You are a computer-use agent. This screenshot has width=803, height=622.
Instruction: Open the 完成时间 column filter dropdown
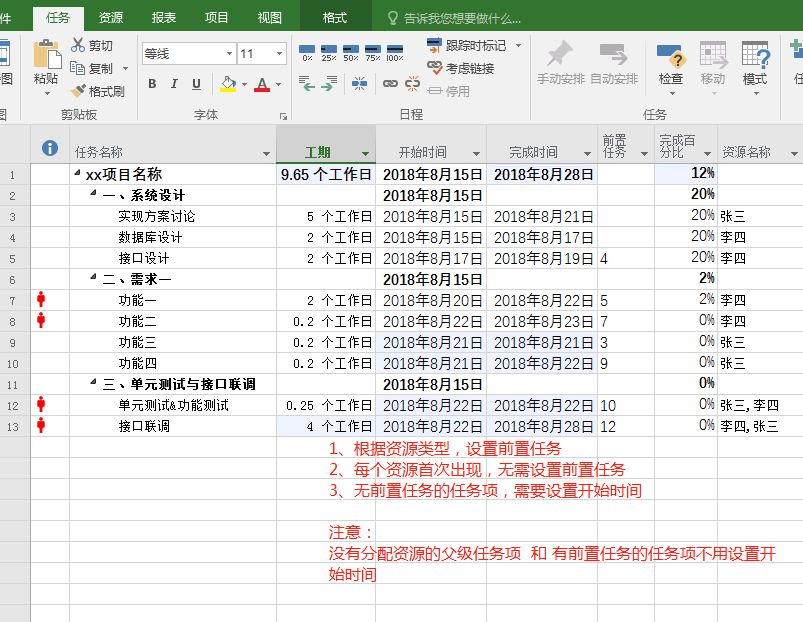(587, 154)
